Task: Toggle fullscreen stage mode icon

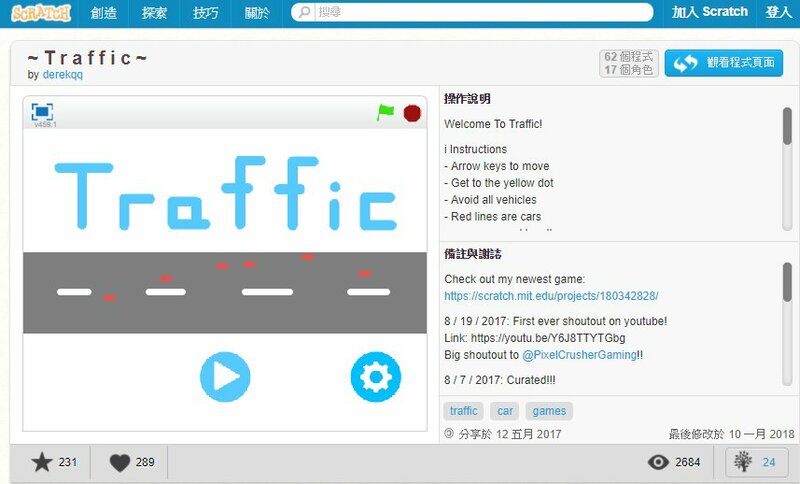Action: (42, 111)
